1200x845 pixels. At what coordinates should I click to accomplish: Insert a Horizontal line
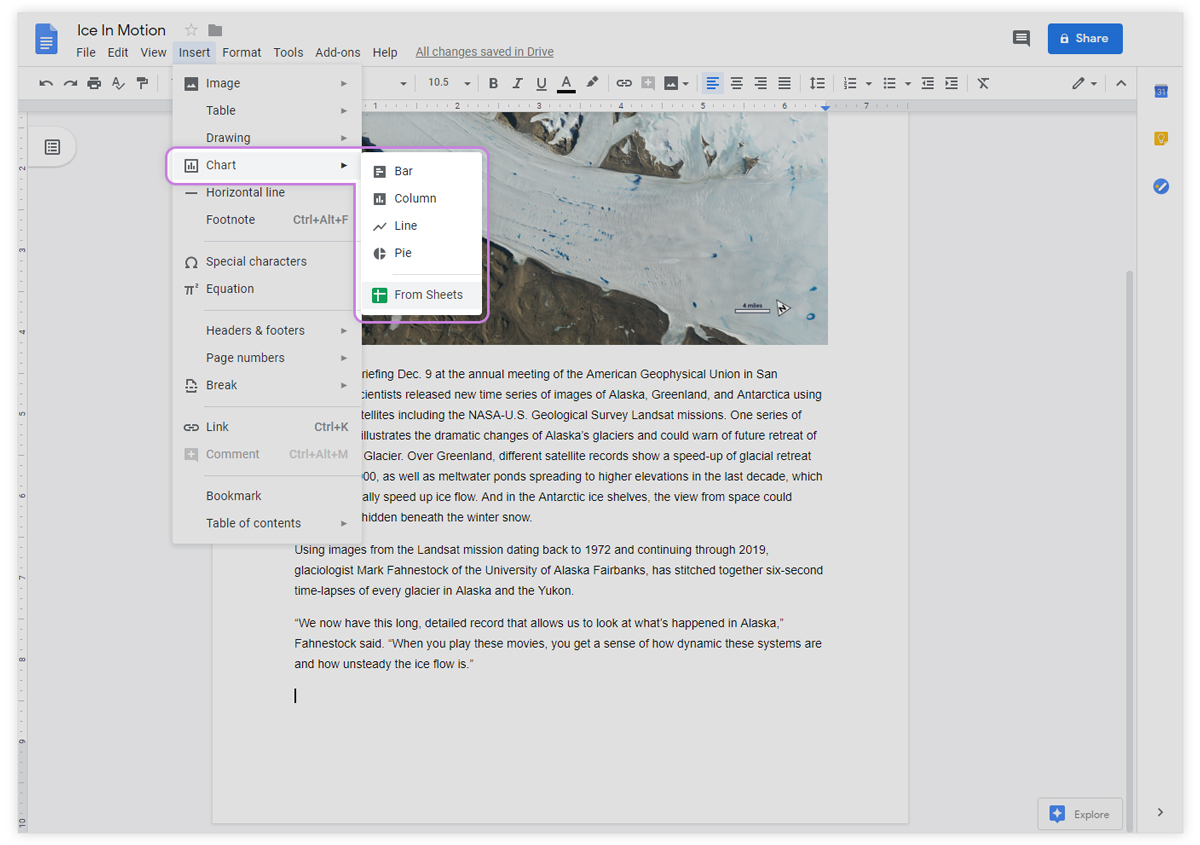[x=267, y=192]
